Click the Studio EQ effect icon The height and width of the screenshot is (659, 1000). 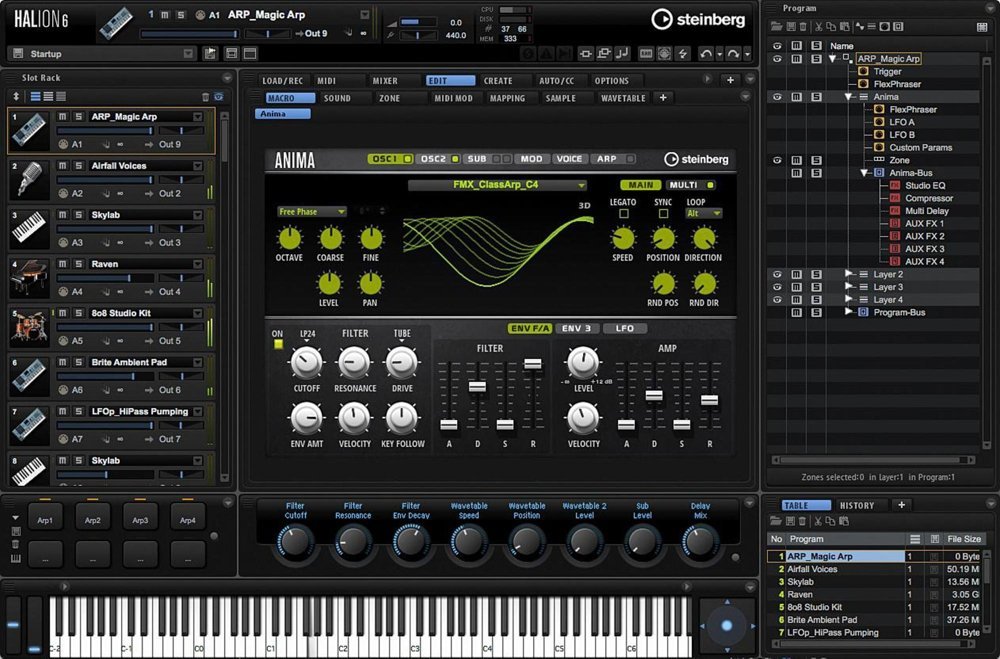(894, 186)
